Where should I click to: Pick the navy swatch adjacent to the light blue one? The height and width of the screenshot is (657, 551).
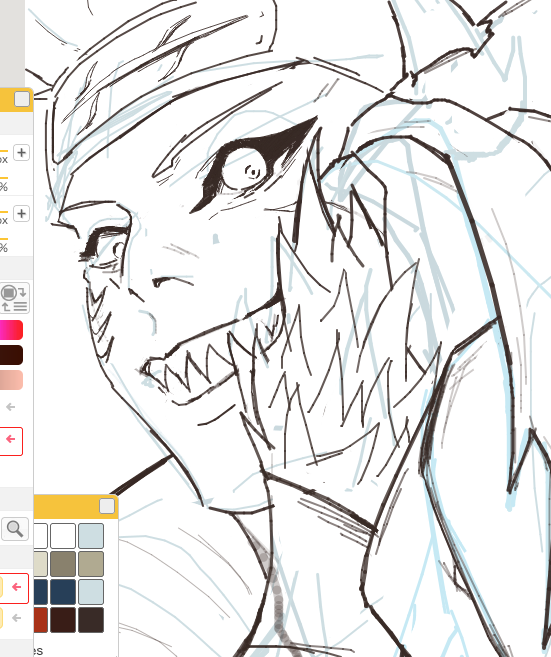coord(63,592)
